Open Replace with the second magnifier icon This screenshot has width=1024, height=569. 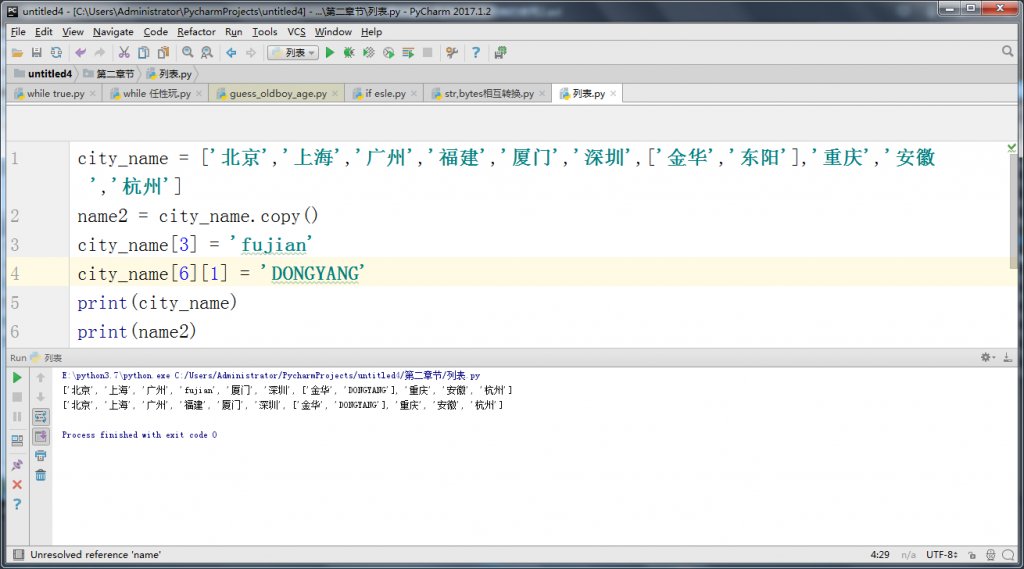click(207, 53)
